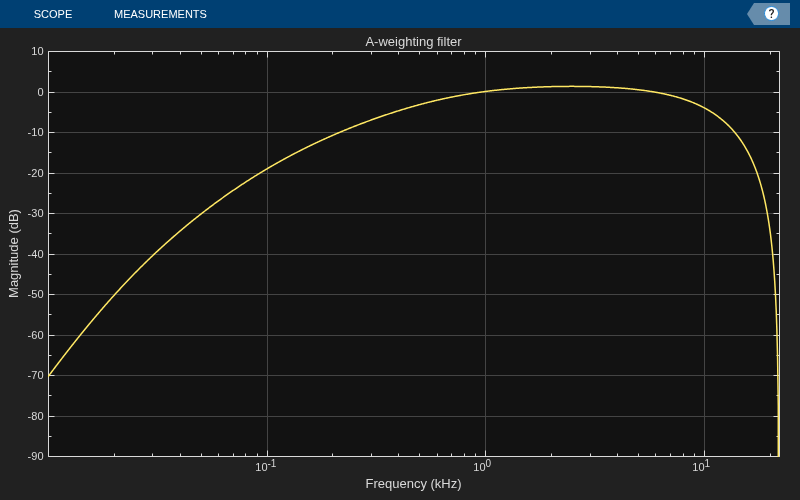This screenshot has width=800, height=500.
Task: Click the -60 y-axis tick label
Action: pyautogui.click(x=36, y=335)
